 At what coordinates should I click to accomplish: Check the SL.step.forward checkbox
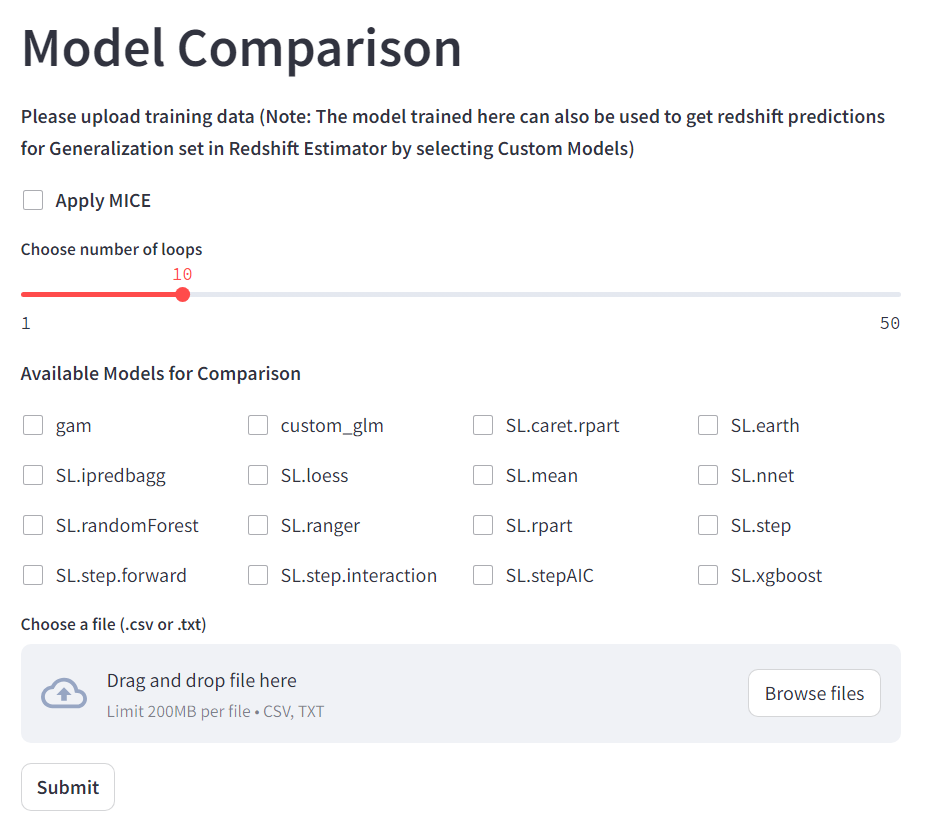coord(33,576)
